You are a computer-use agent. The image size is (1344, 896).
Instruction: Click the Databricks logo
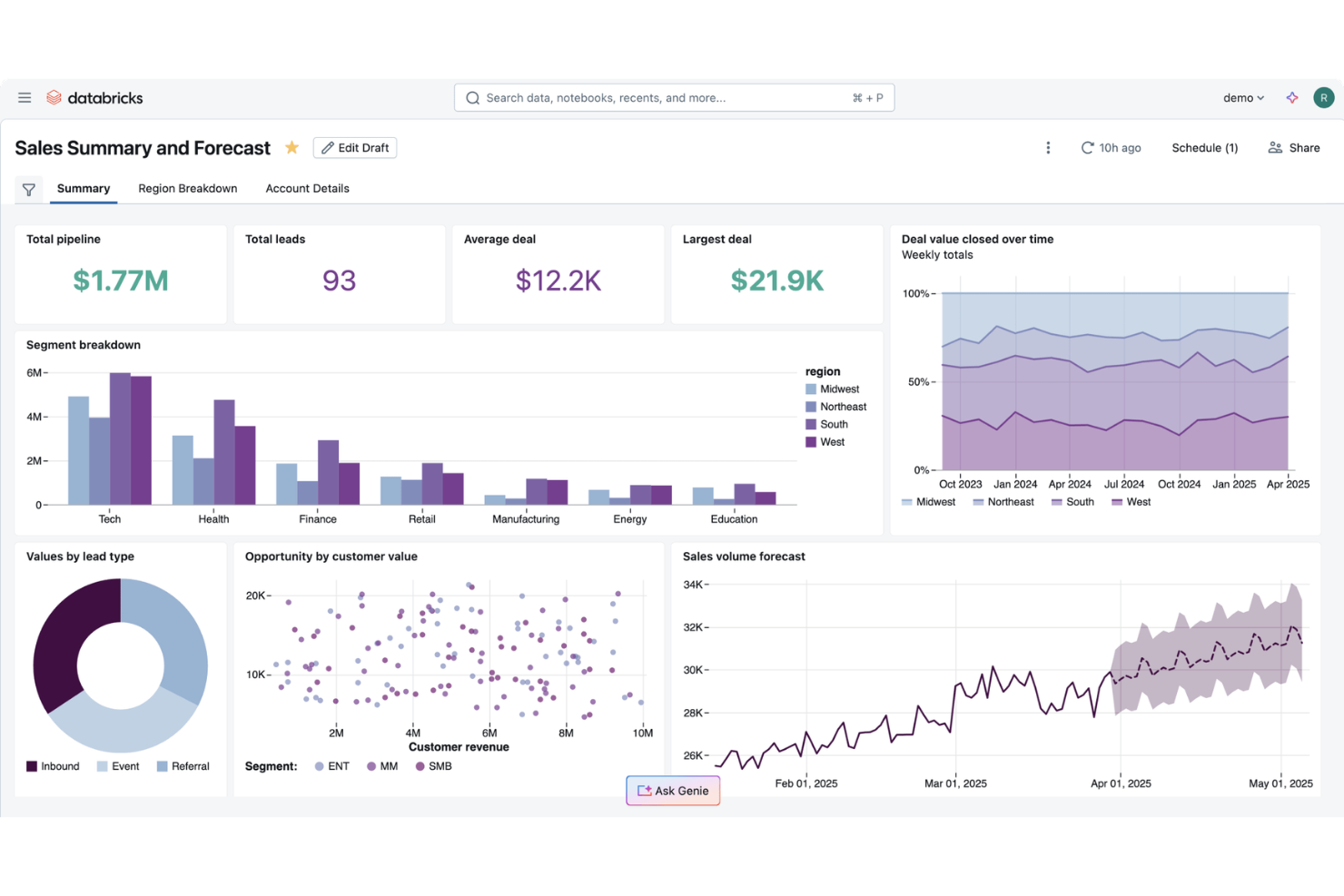[x=94, y=97]
